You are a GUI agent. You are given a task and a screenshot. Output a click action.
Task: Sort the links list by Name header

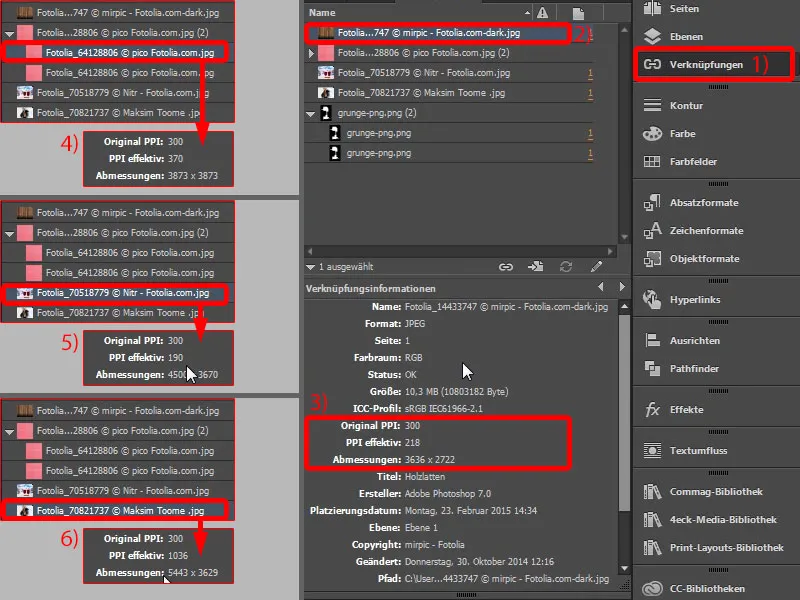[x=322, y=13]
